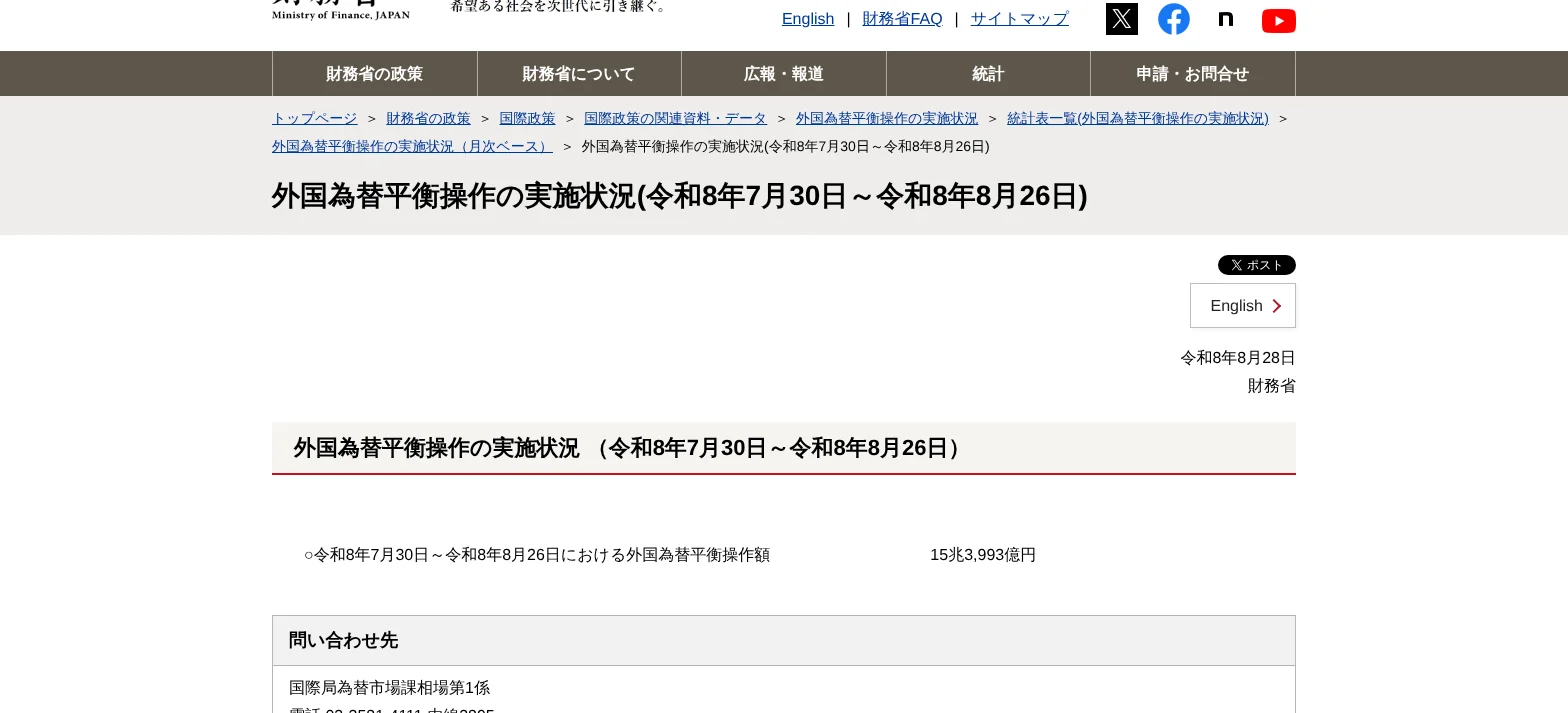Open the 財務省FAQ link
The width and height of the screenshot is (1568, 713).
pyautogui.click(x=902, y=19)
